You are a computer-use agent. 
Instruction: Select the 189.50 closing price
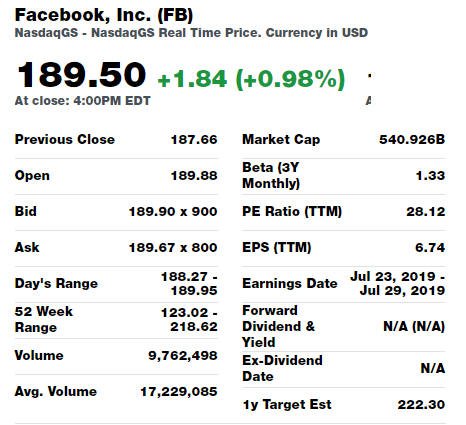point(82,75)
